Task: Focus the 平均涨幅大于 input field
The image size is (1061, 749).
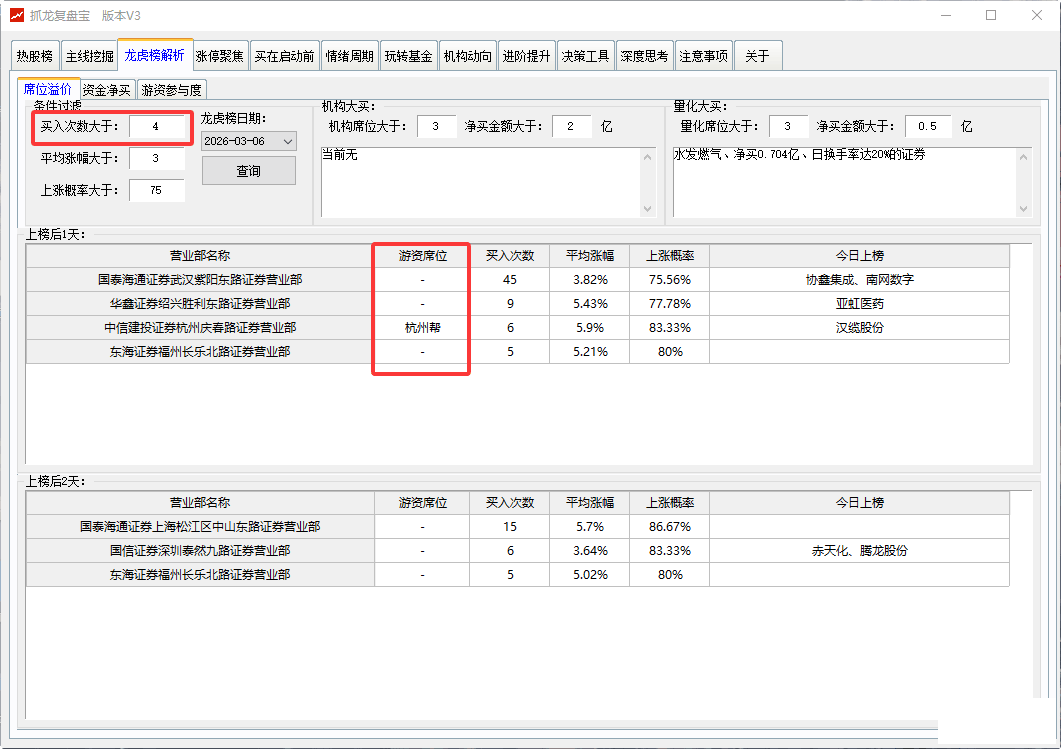Action: (x=157, y=159)
